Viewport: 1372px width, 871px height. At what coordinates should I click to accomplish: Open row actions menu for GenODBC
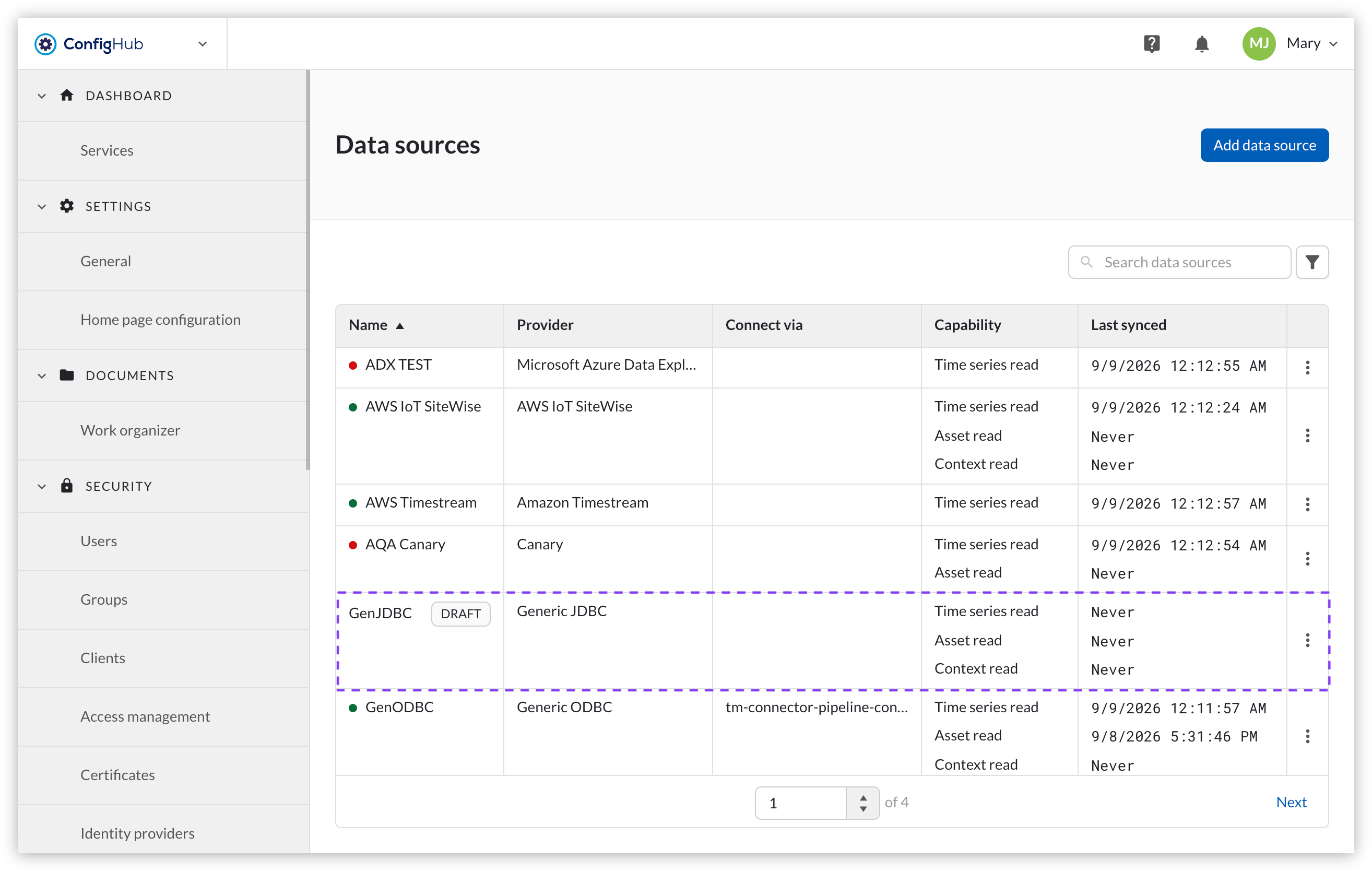pyautogui.click(x=1307, y=736)
